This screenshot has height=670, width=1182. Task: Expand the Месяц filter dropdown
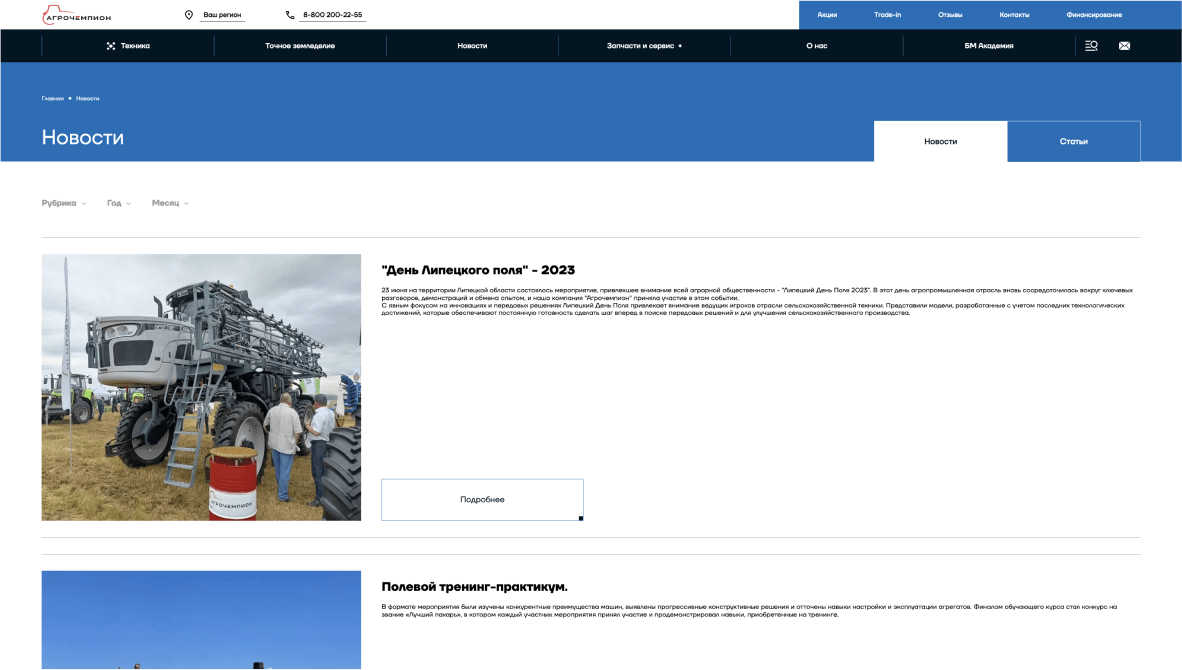pos(170,203)
